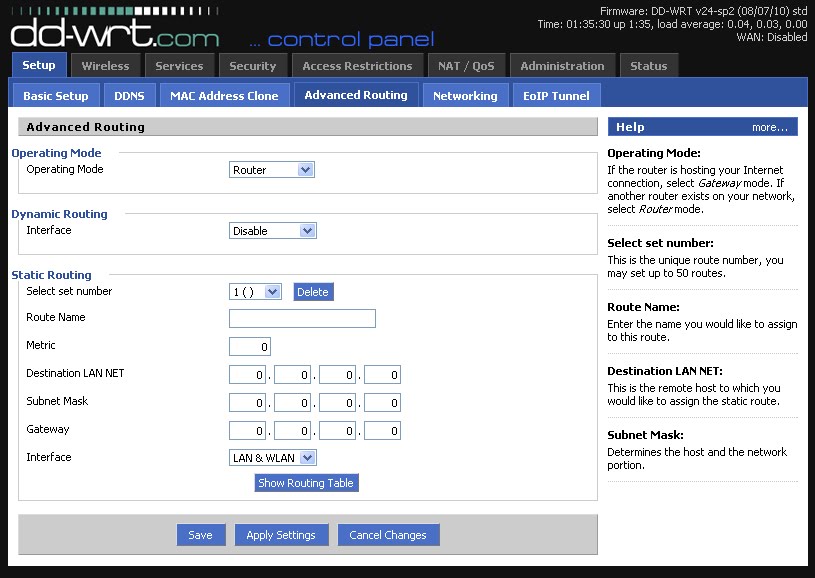Delete the selected static route set
The width and height of the screenshot is (815, 578).
pyautogui.click(x=313, y=292)
